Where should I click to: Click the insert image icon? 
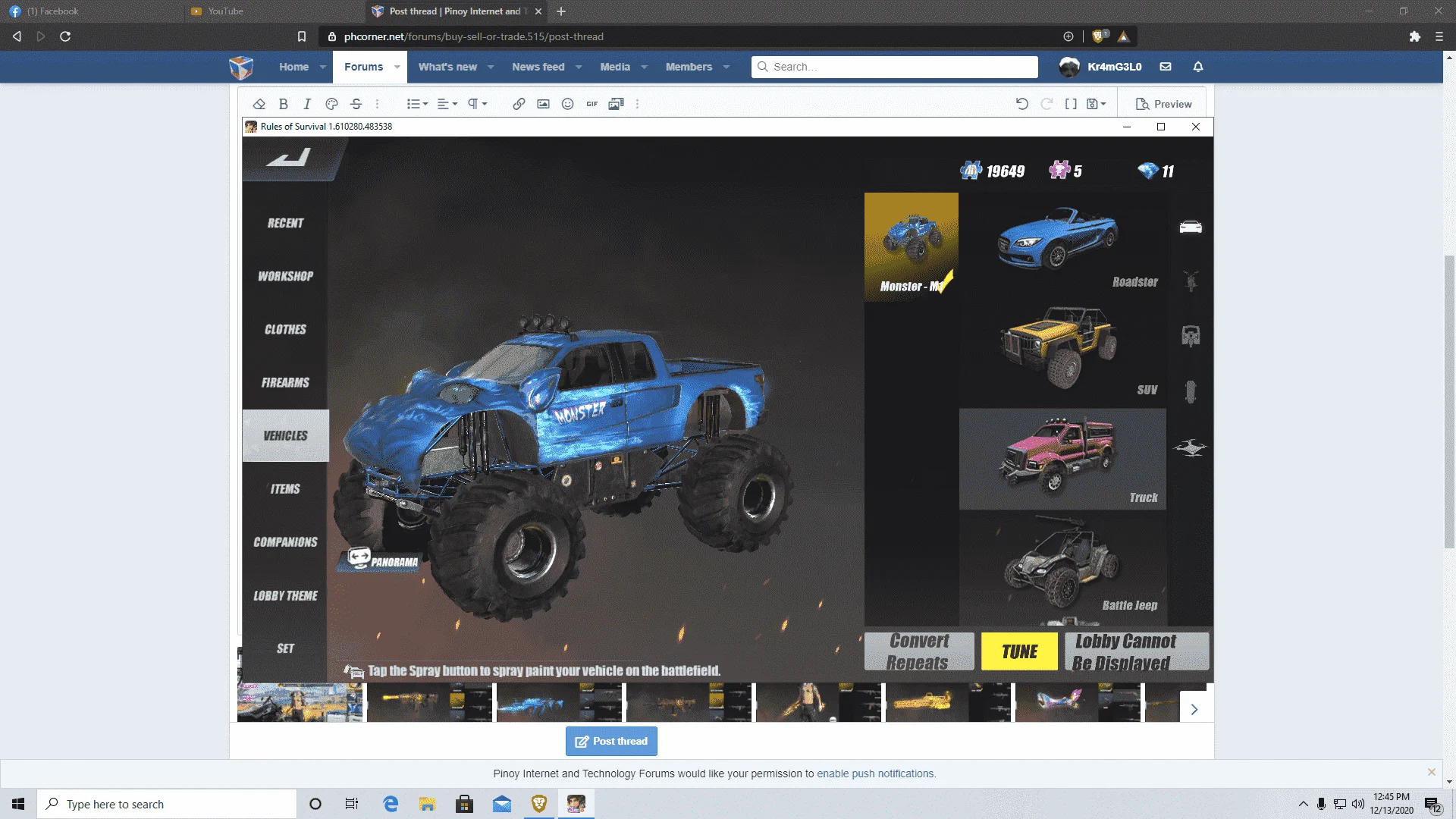pyautogui.click(x=543, y=104)
